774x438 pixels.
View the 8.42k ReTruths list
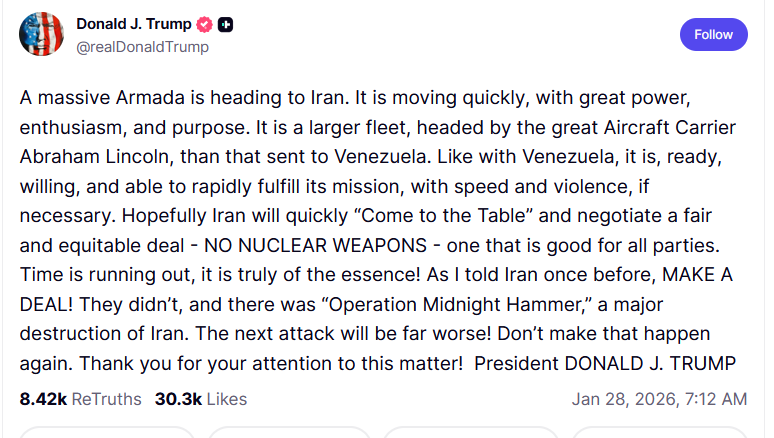80,399
